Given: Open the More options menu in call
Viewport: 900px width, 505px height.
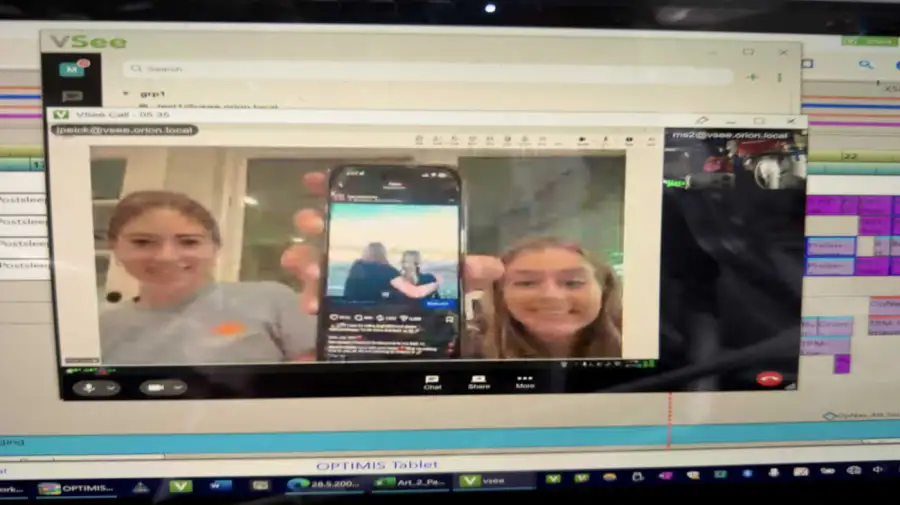Looking at the screenshot, I should pyautogui.click(x=524, y=382).
